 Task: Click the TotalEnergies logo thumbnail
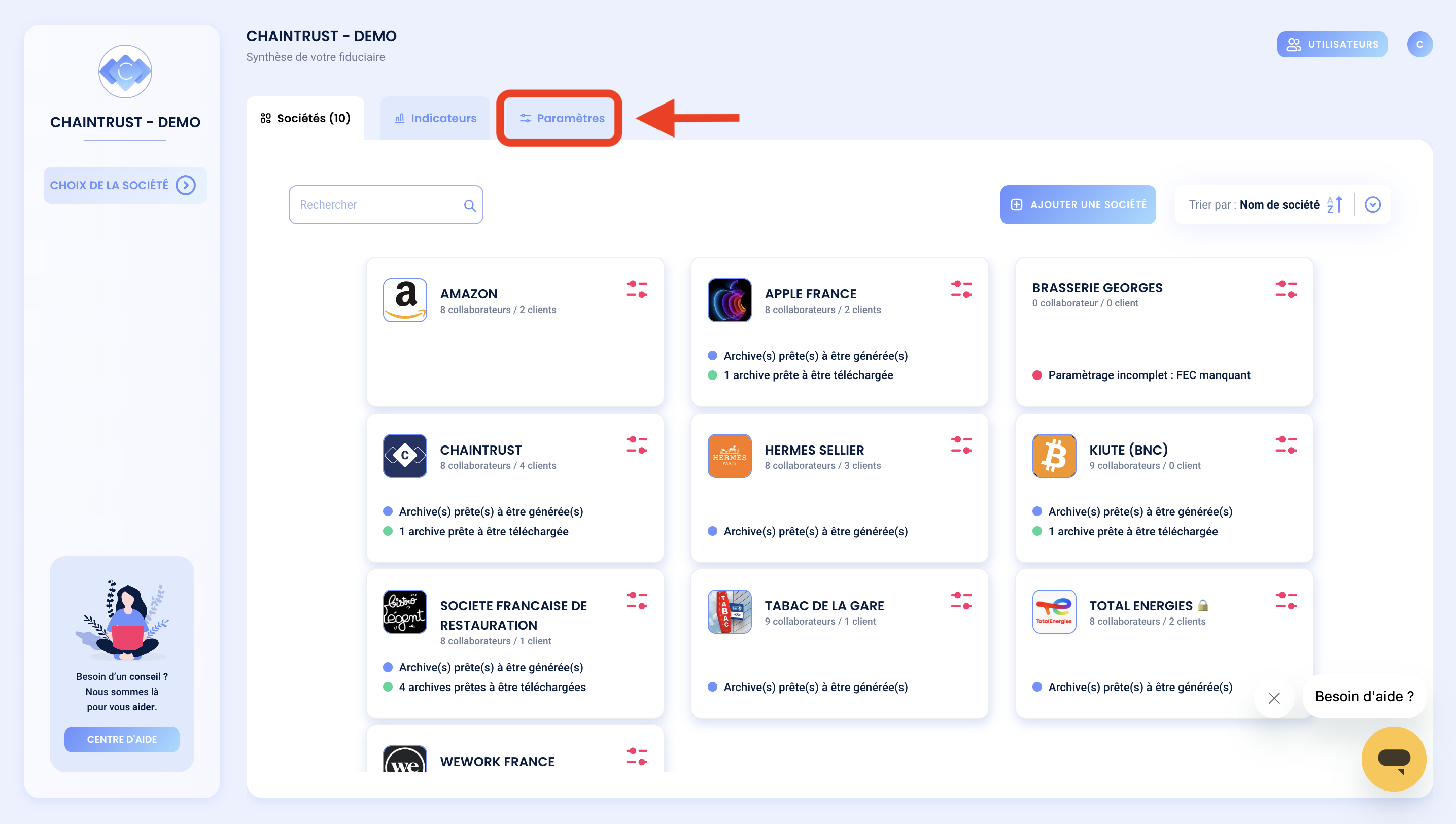tap(1054, 611)
